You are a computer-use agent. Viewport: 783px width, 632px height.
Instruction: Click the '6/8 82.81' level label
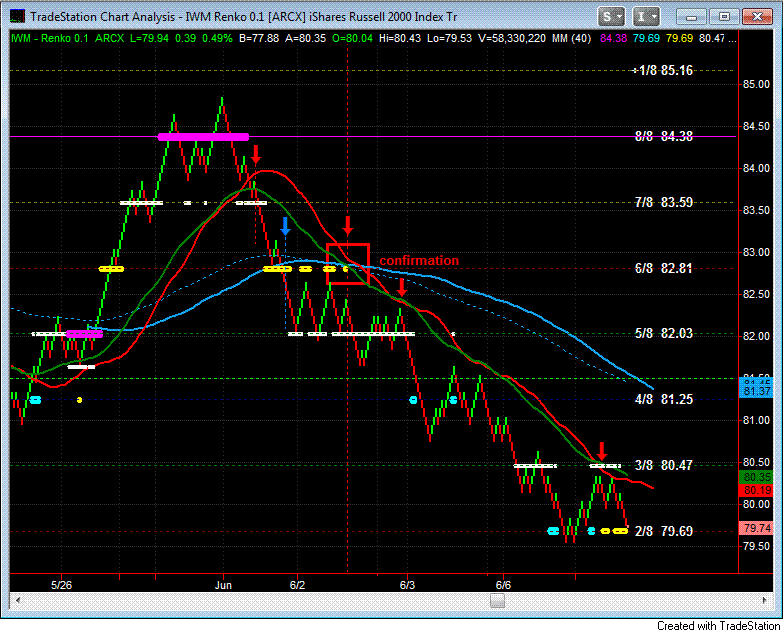click(x=664, y=268)
